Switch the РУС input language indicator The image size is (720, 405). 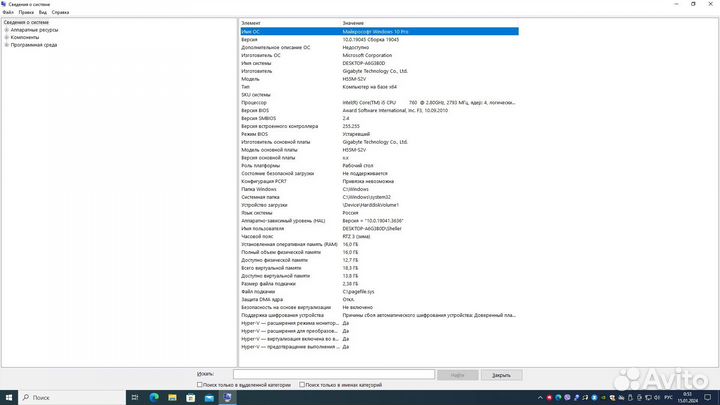tap(668, 398)
